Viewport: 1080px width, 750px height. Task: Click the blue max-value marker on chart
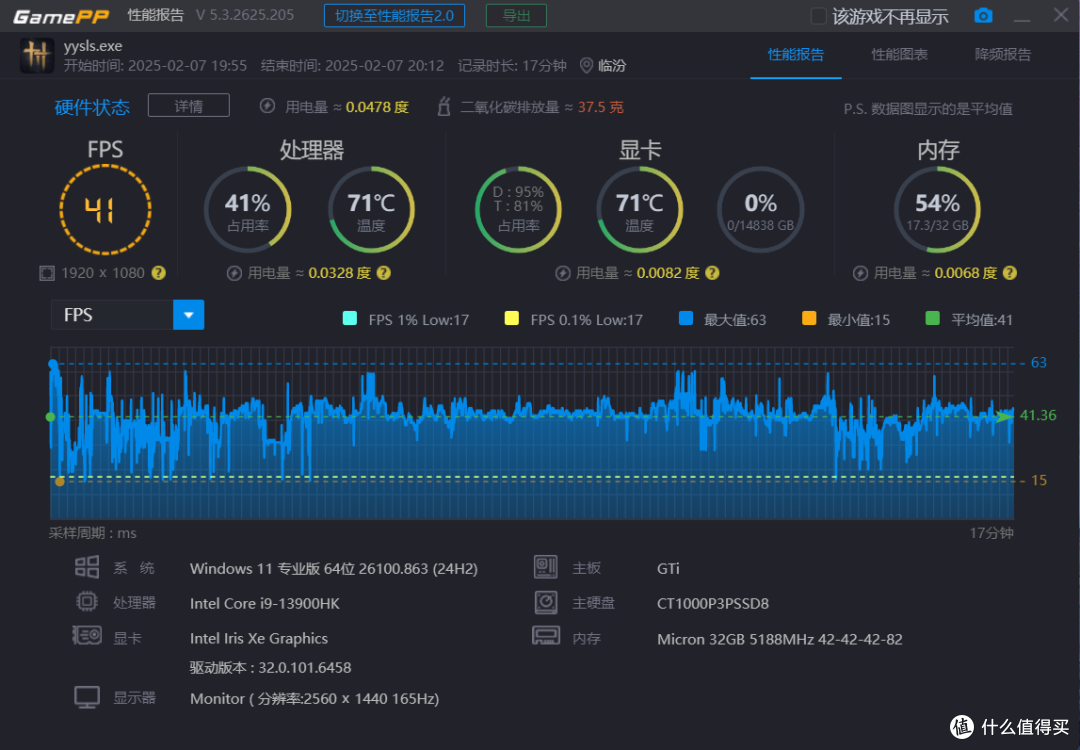(x=53, y=364)
